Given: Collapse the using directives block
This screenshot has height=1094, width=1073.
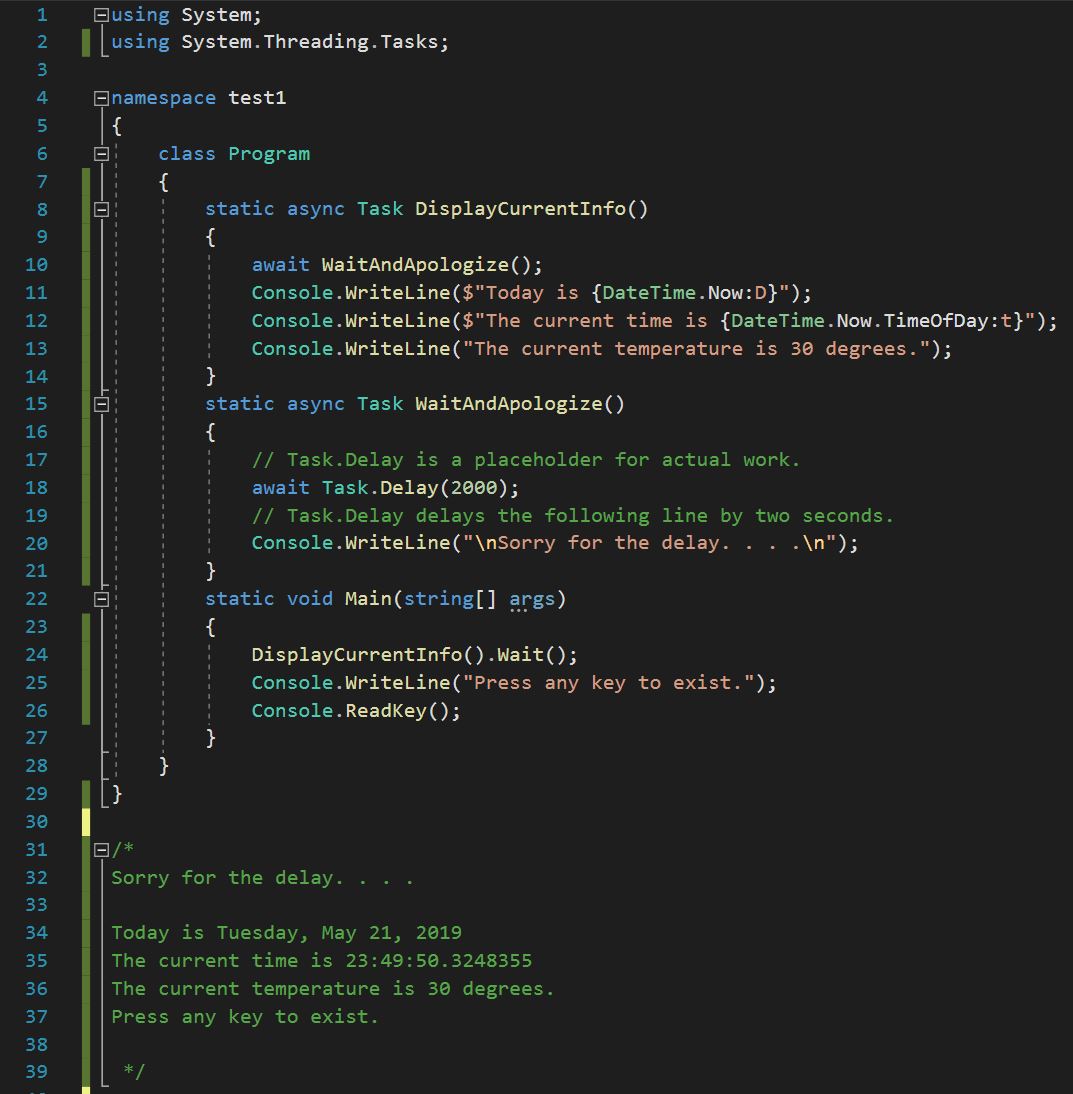Looking at the screenshot, I should pyautogui.click(x=101, y=15).
